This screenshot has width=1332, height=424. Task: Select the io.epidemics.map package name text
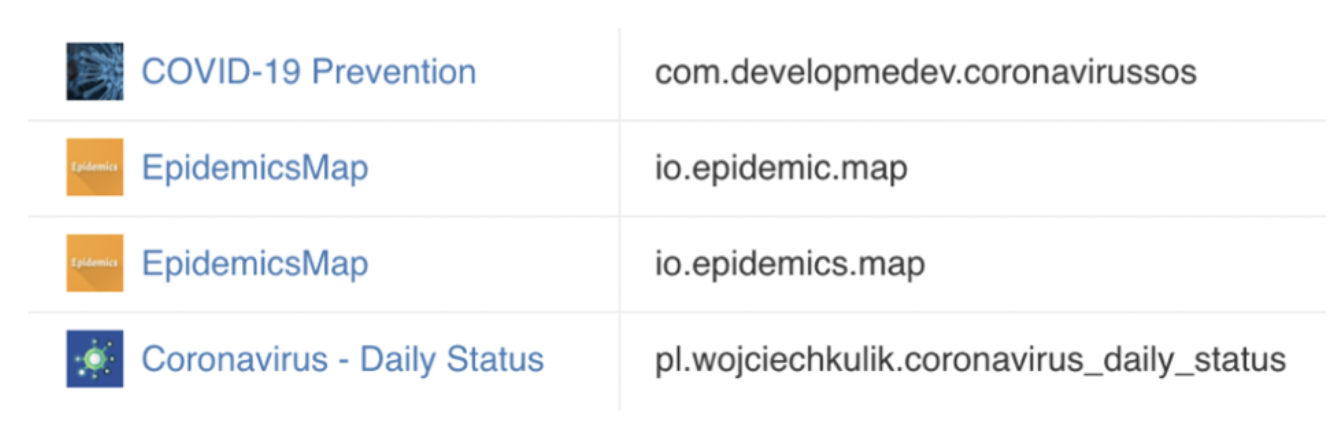pyautogui.click(x=789, y=264)
